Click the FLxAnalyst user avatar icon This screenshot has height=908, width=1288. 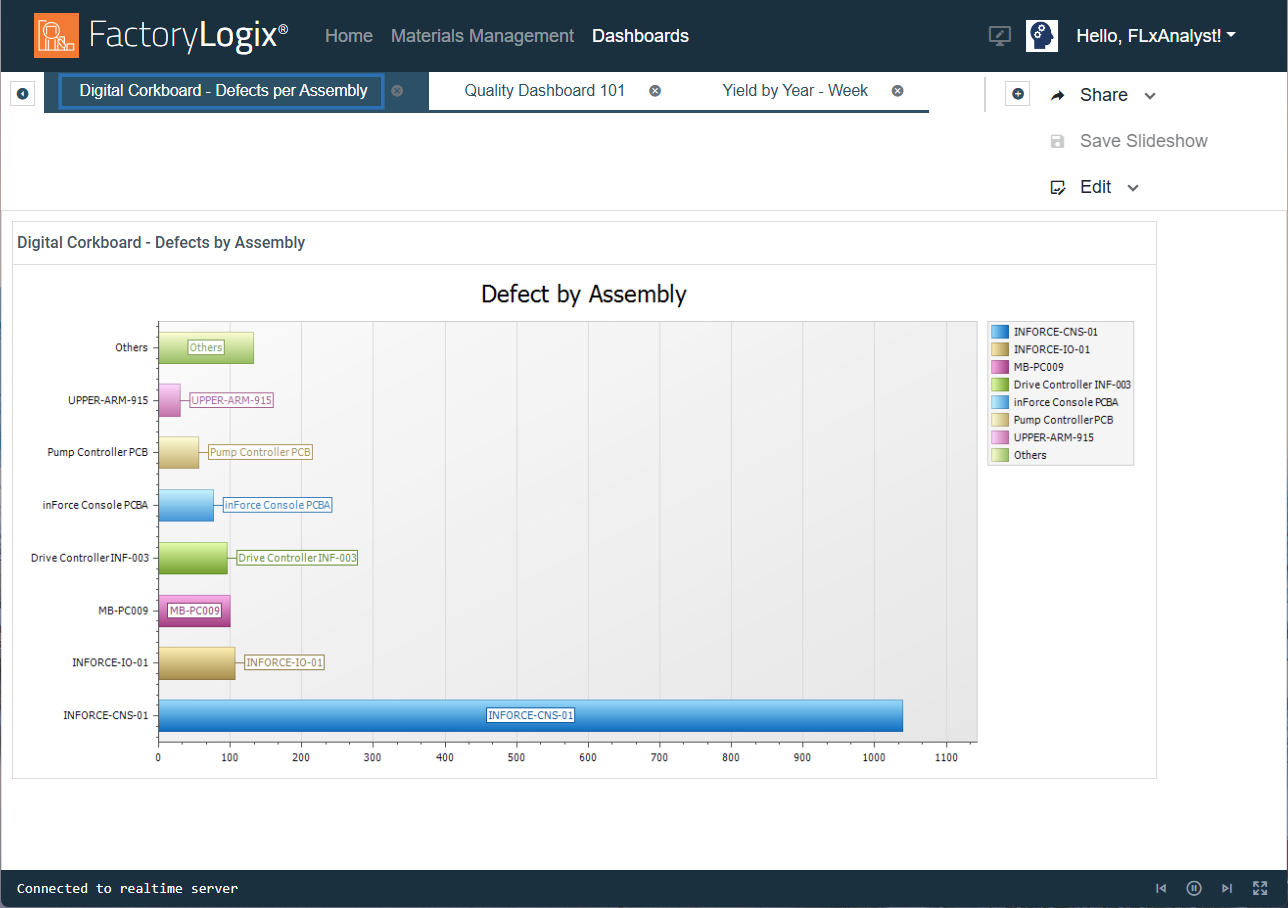click(x=1042, y=36)
